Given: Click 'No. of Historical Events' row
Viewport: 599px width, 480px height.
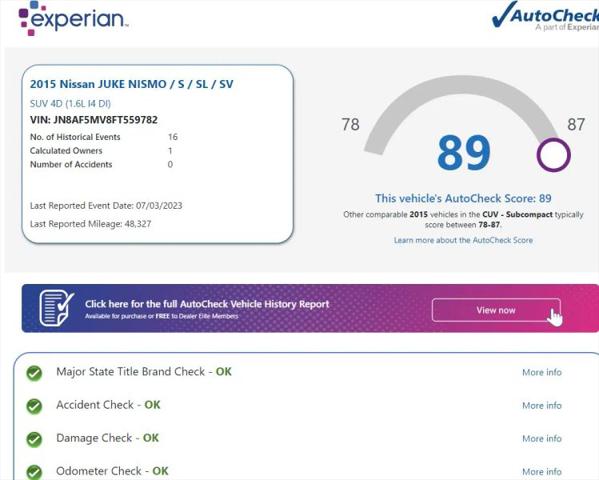Looking at the screenshot, I should click(104, 137).
